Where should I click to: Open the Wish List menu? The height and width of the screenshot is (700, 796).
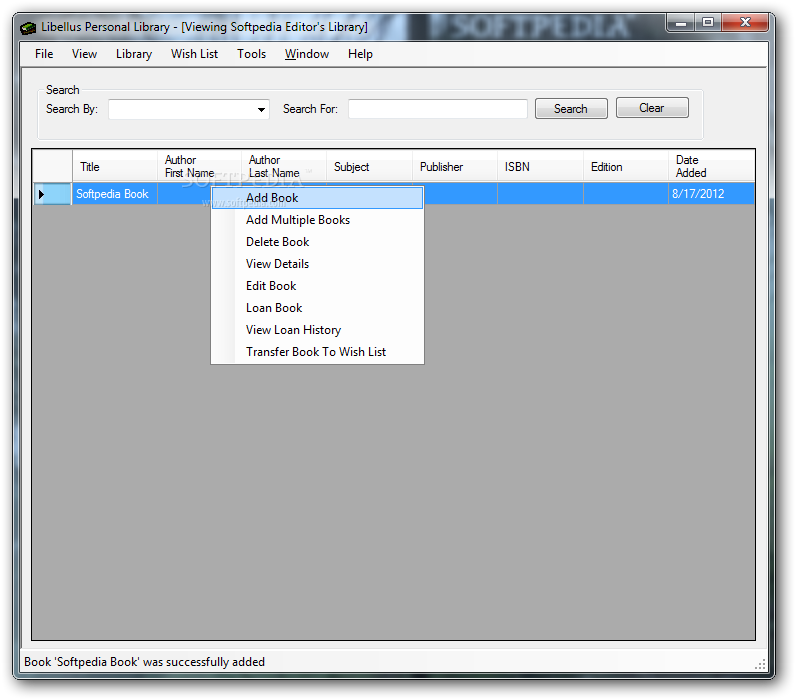(194, 54)
